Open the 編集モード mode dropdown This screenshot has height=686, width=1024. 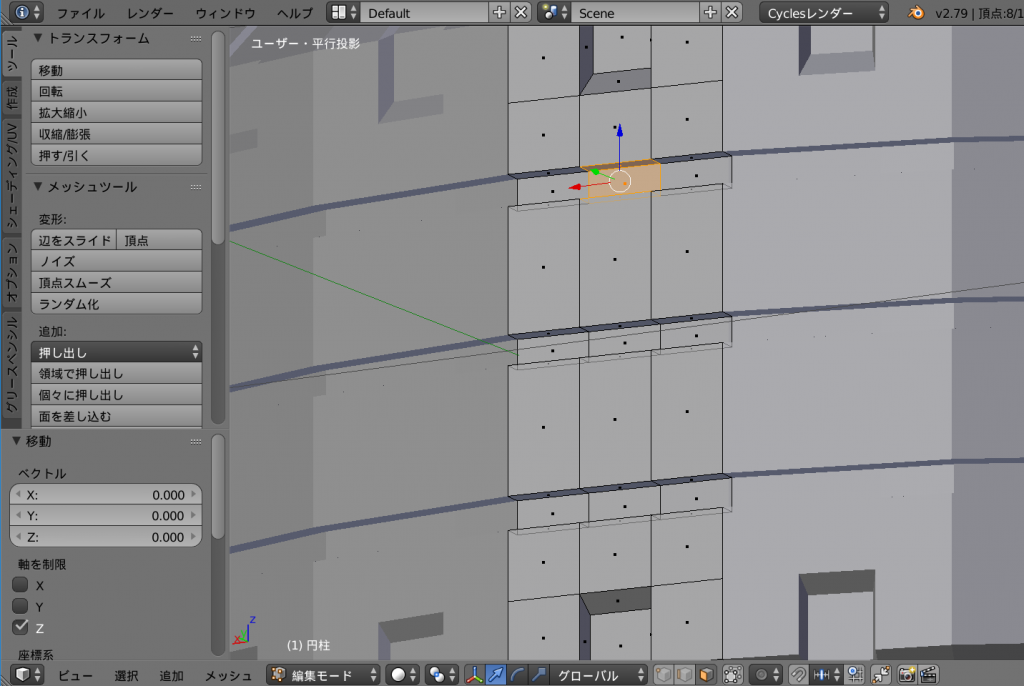click(324, 675)
